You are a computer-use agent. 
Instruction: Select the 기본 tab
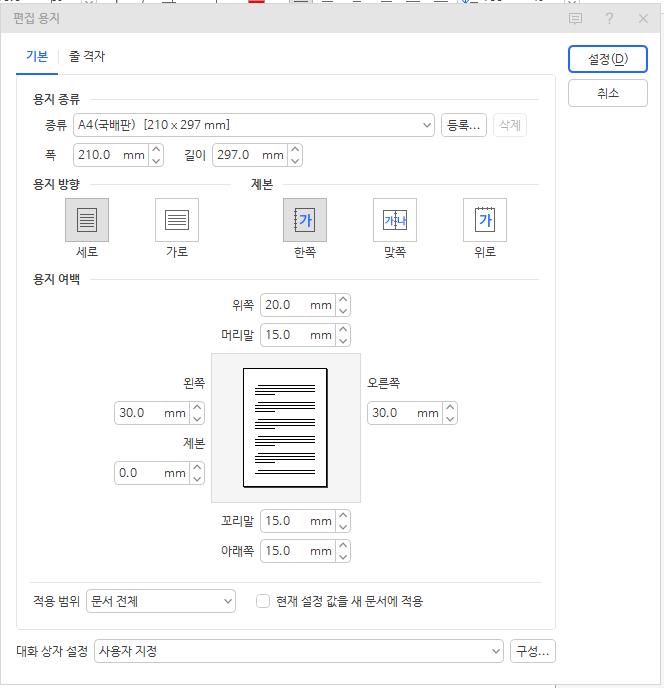click(x=37, y=57)
